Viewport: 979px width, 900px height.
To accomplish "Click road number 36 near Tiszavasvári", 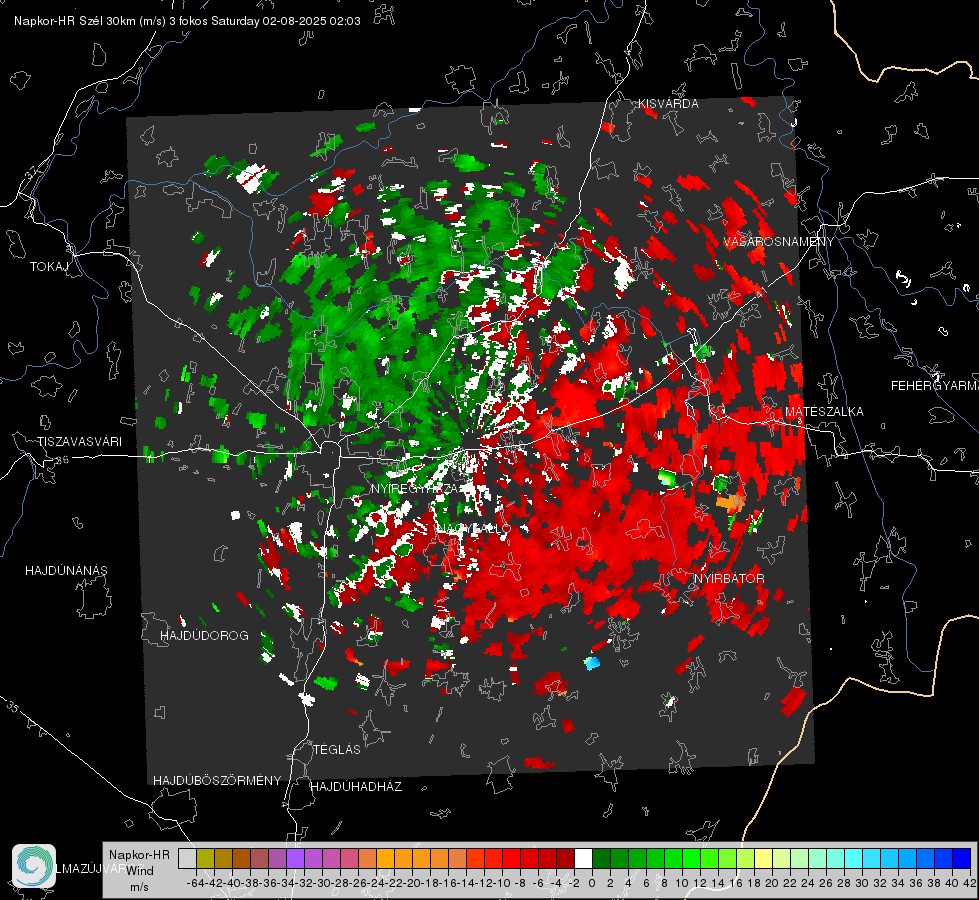I will [62, 460].
